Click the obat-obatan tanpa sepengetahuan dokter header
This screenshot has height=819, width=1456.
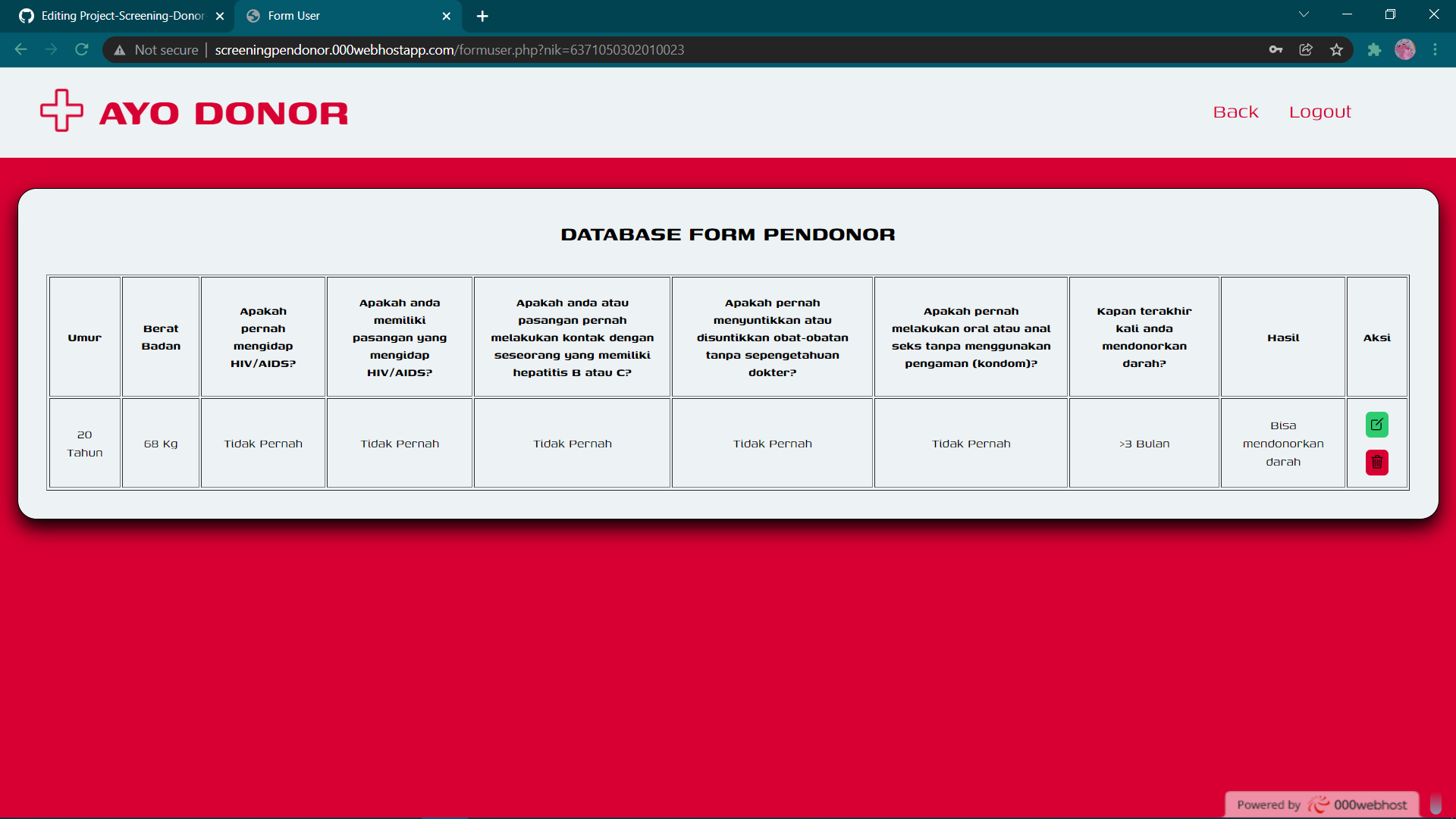tap(773, 337)
